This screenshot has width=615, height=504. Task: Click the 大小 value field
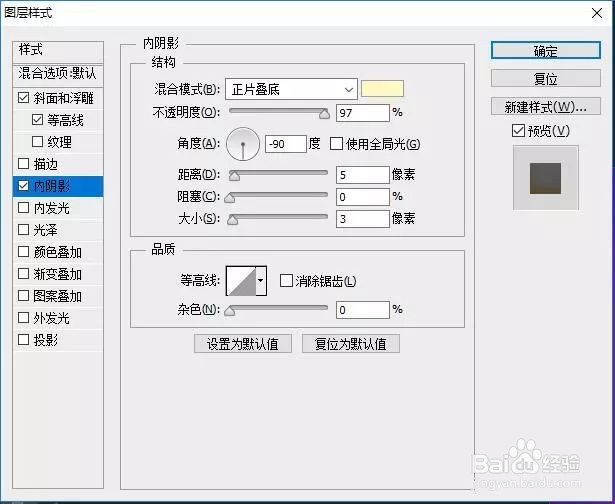click(363, 219)
